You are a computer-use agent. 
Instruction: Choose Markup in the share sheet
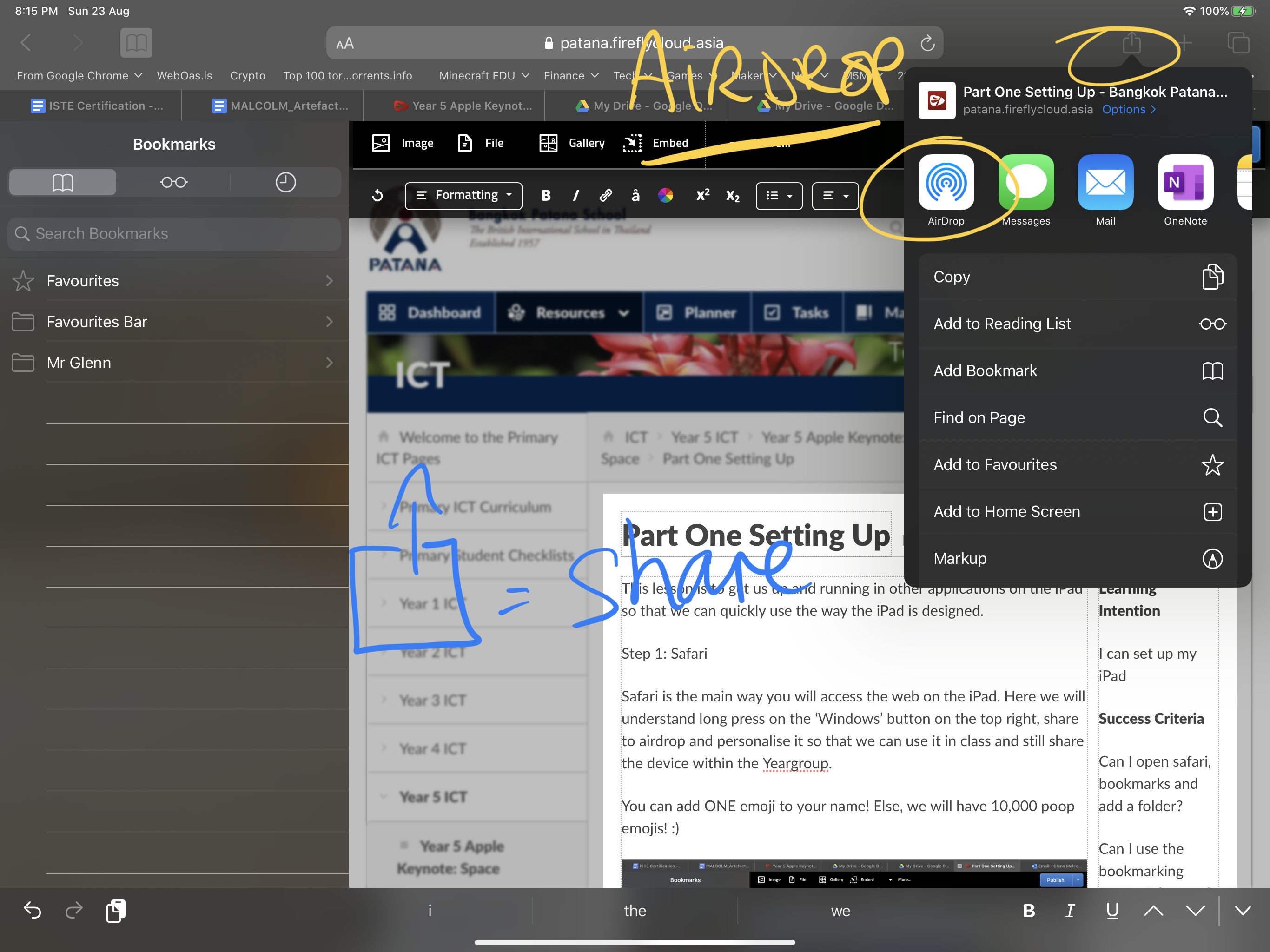pyautogui.click(x=1078, y=559)
